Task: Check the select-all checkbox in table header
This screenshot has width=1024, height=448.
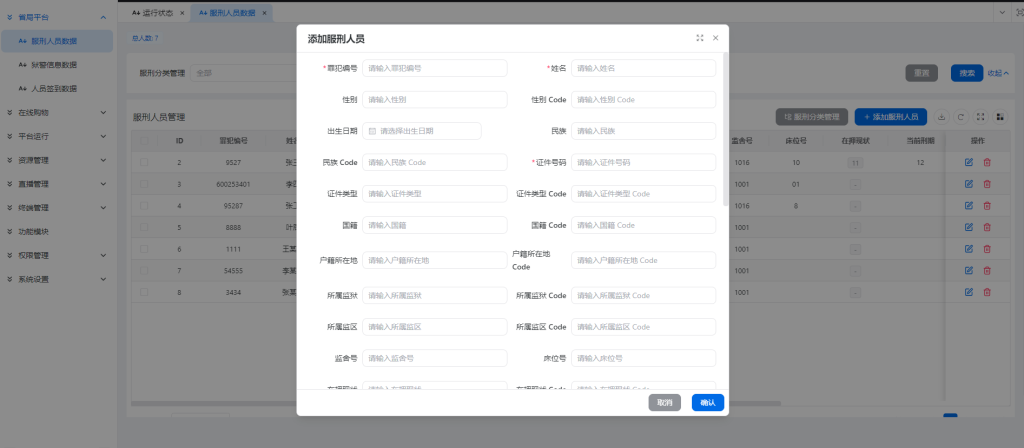Action: coord(144,141)
